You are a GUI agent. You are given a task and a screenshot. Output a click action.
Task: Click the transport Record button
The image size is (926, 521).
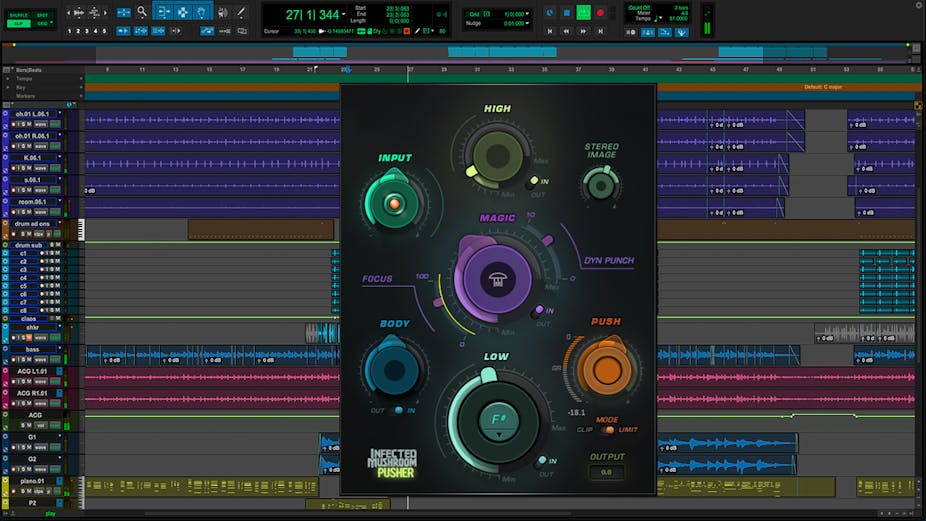pyautogui.click(x=600, y=13)
